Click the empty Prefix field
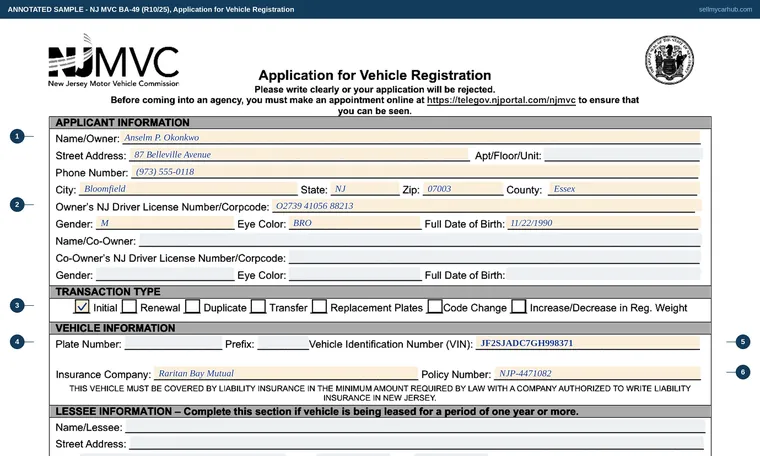 coord(283,343)
